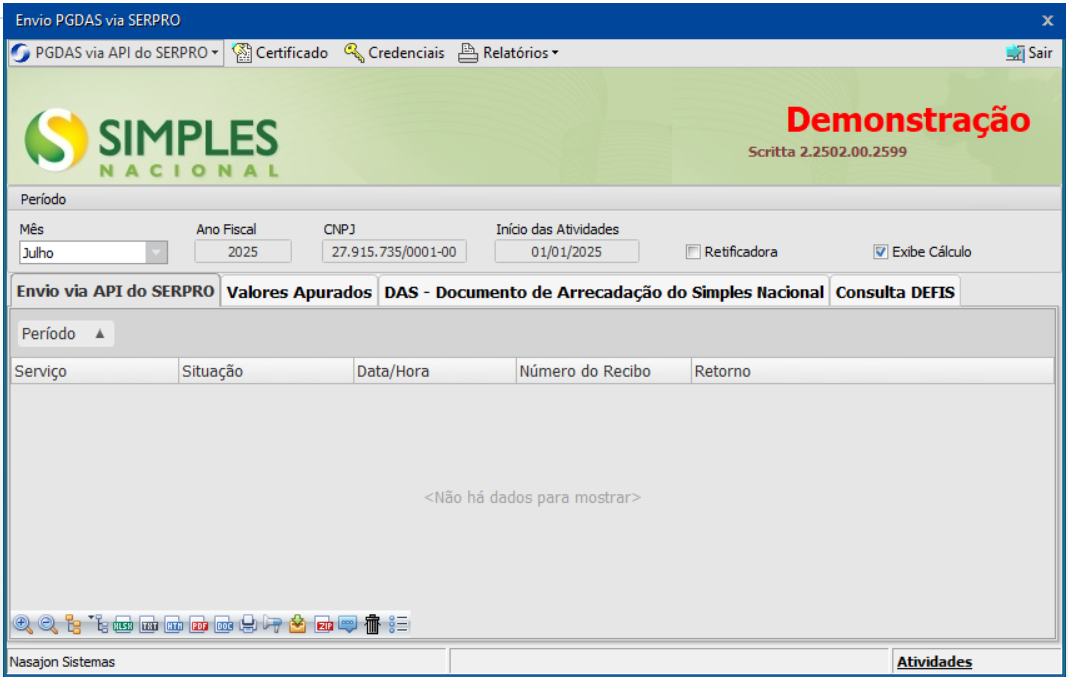Switch to the Valores Apurados tab
The height and width of the screenshot is (677, 1068).
299,293
